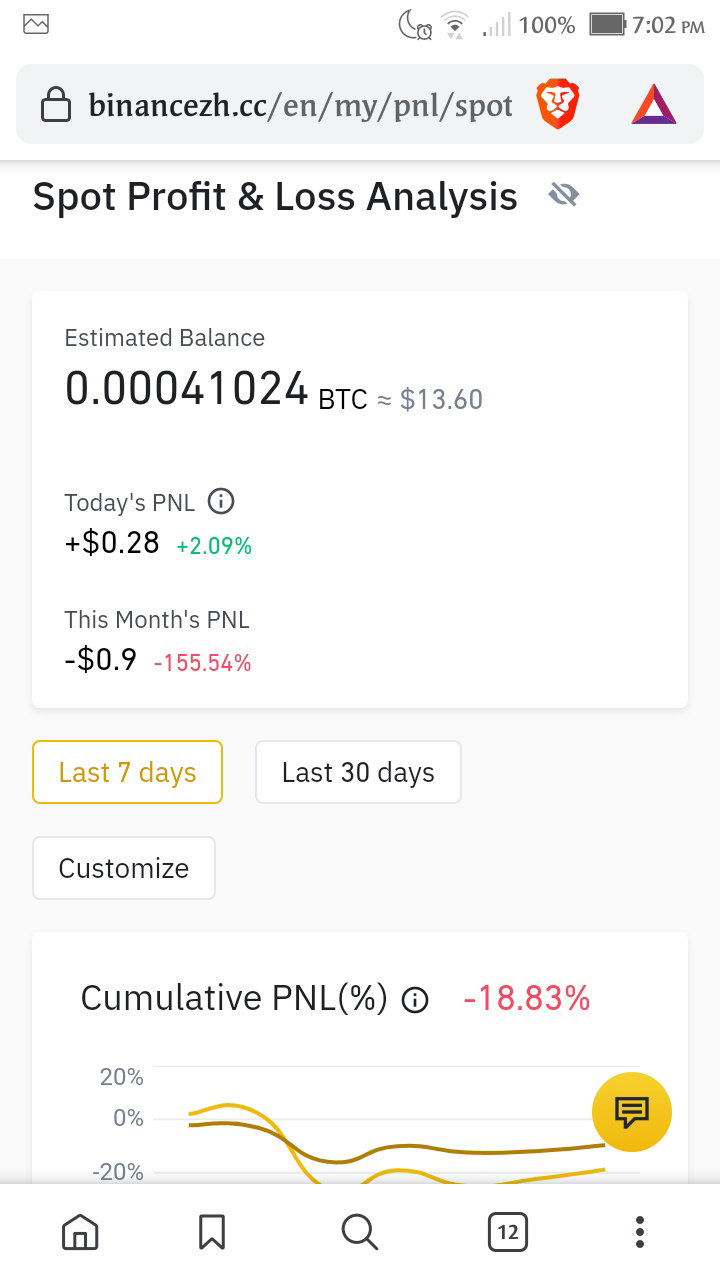This screenshot has height=1280, width=720.
Task: Open the bookmarks icon in bottom bar
Action: click(x=212, y=1232)
